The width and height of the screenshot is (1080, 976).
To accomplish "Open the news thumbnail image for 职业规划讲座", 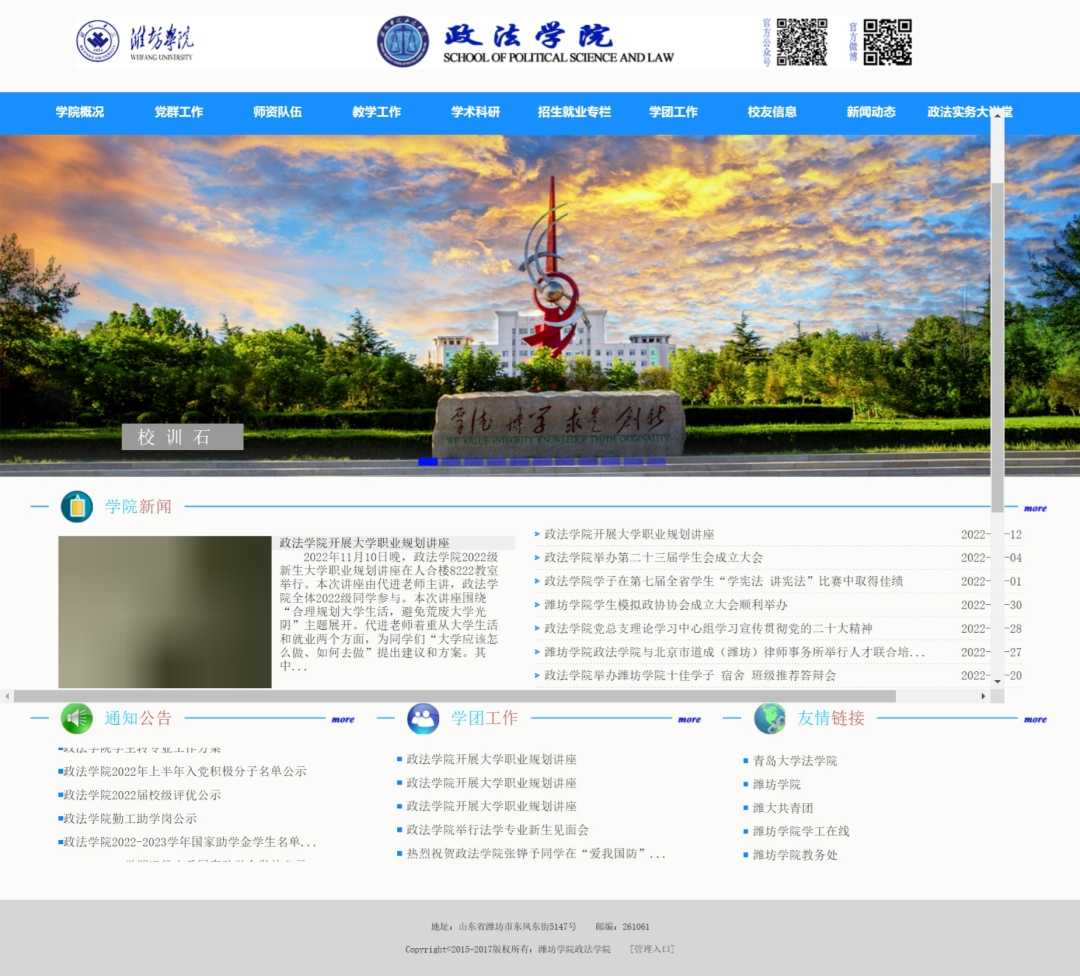I will 165,612.
